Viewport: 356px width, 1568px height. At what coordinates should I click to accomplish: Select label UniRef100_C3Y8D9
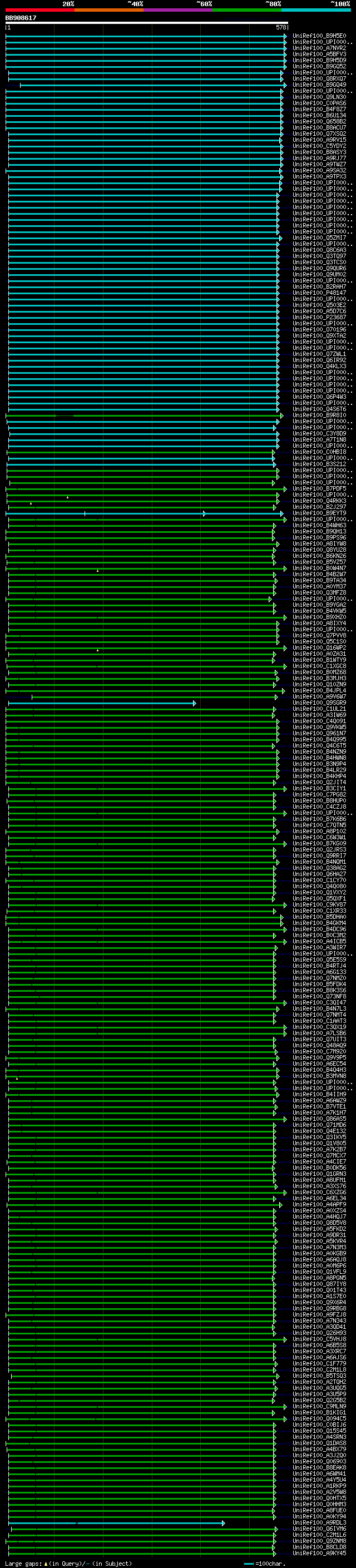coord(319,433)
